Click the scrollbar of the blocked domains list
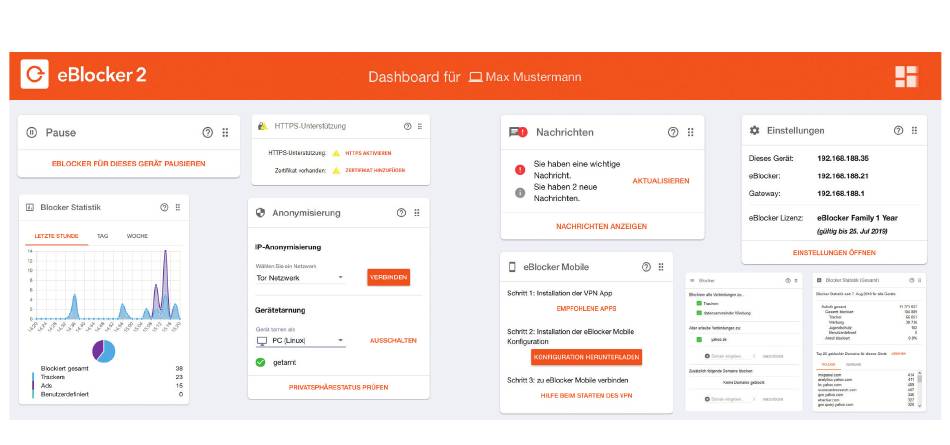The height and width of the screenshot is (445, 950). point(920,389)
